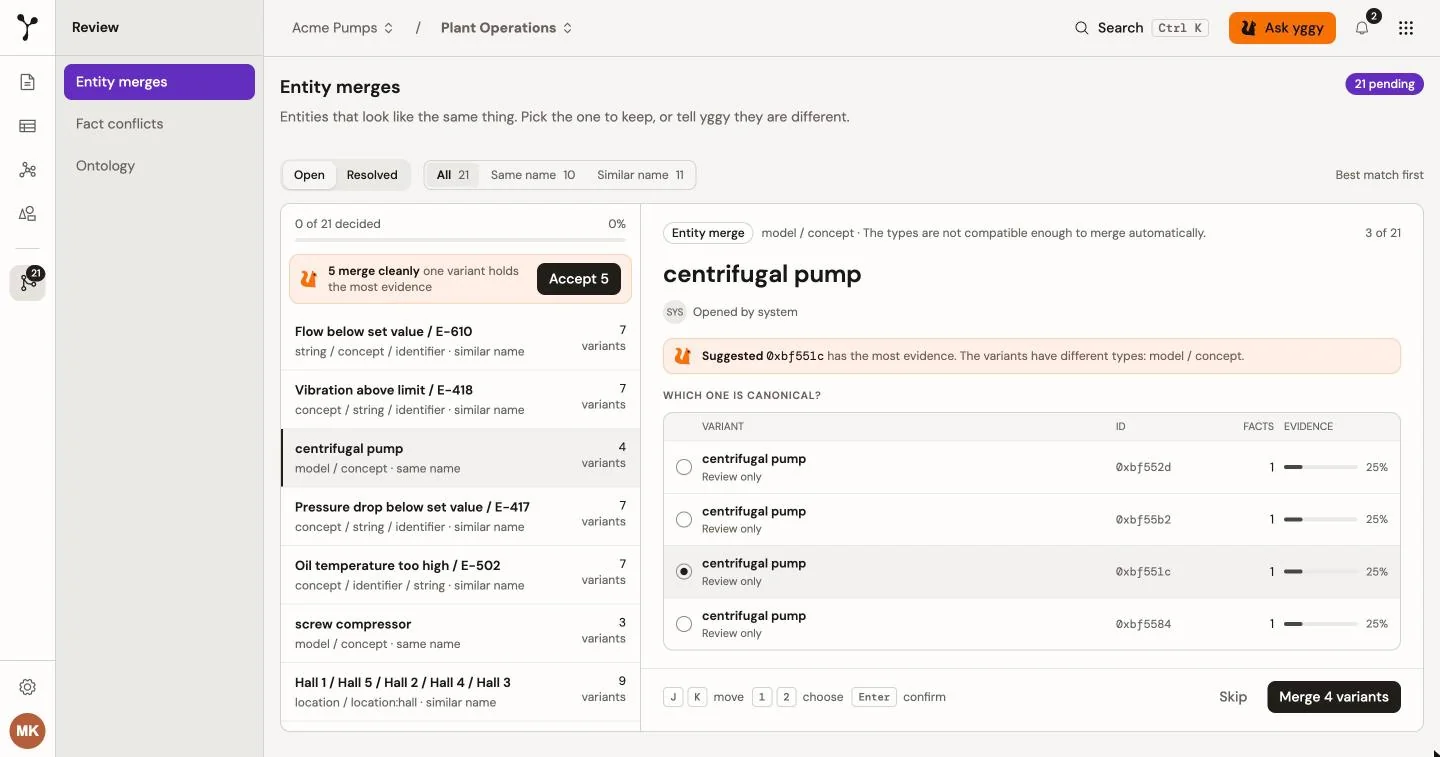Click the evidence bar for 0xbf5584
Screen dimensions: 1440x757
[x=1320, y=624]
